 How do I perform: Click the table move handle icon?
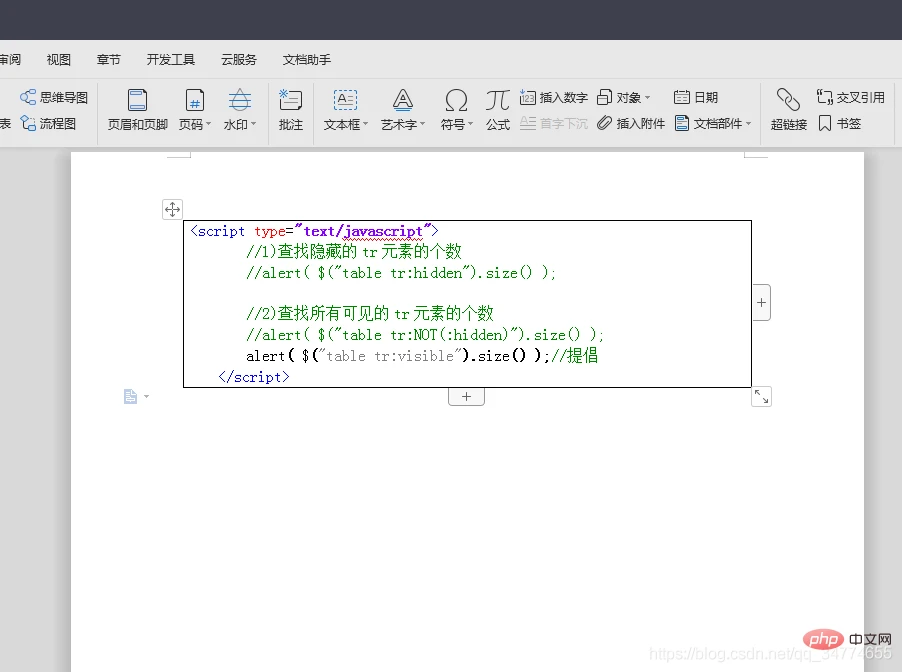point(173,209)
